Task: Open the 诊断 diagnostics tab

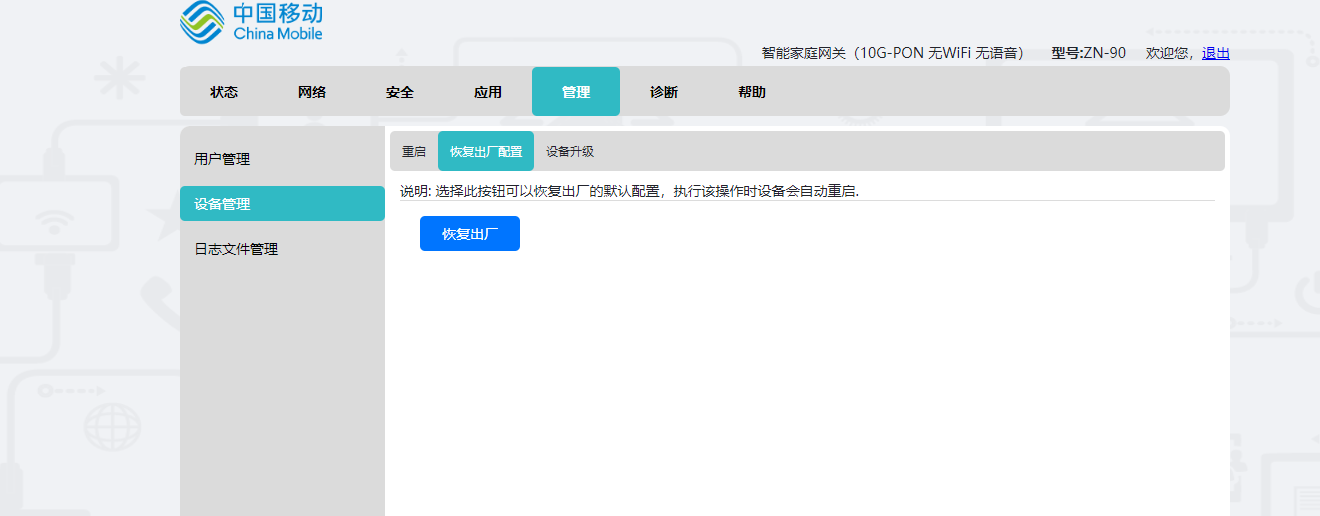Action: [x=664, y=92]
